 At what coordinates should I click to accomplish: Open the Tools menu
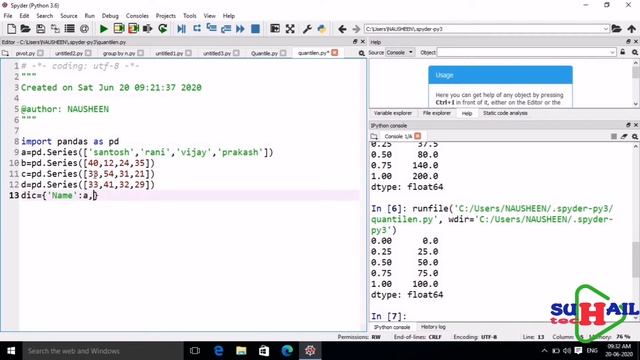click(189, 16)
